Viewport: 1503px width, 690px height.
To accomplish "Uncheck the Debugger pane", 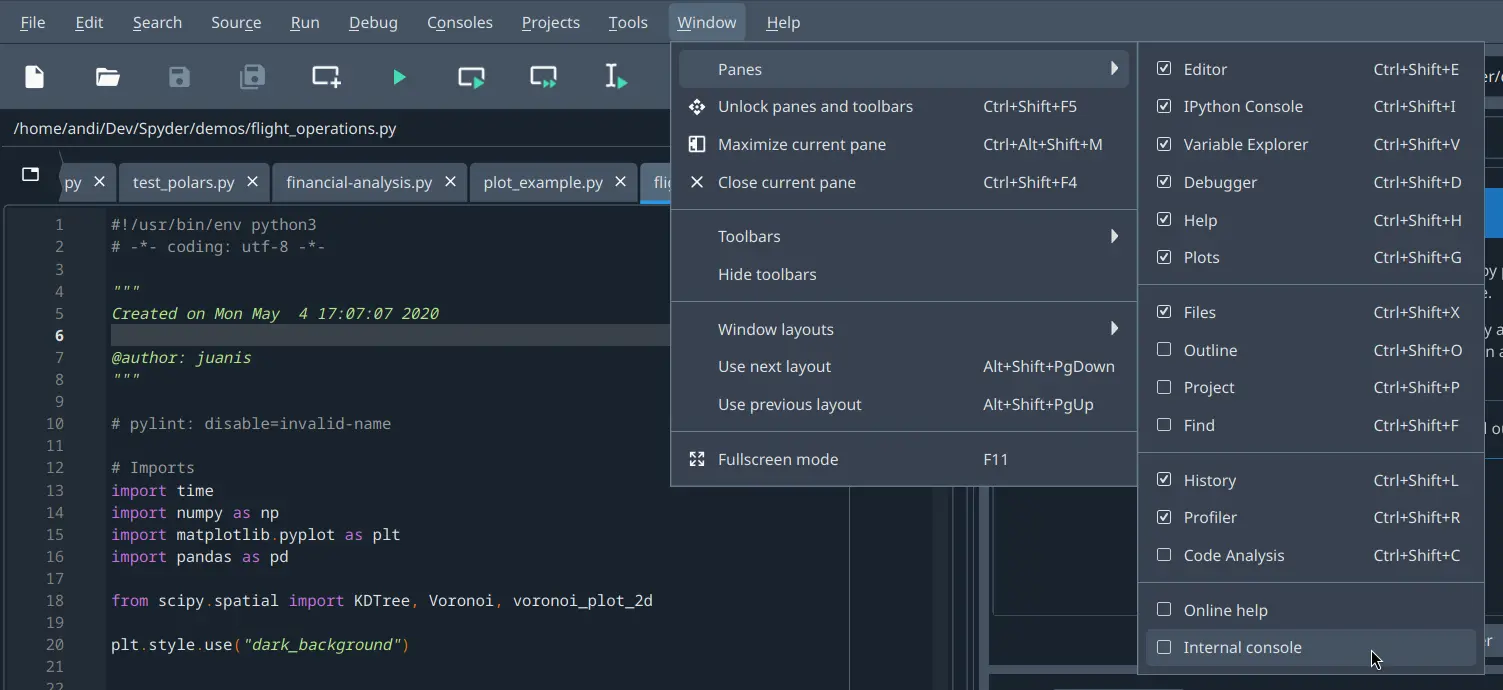I will coord(1164,183).
